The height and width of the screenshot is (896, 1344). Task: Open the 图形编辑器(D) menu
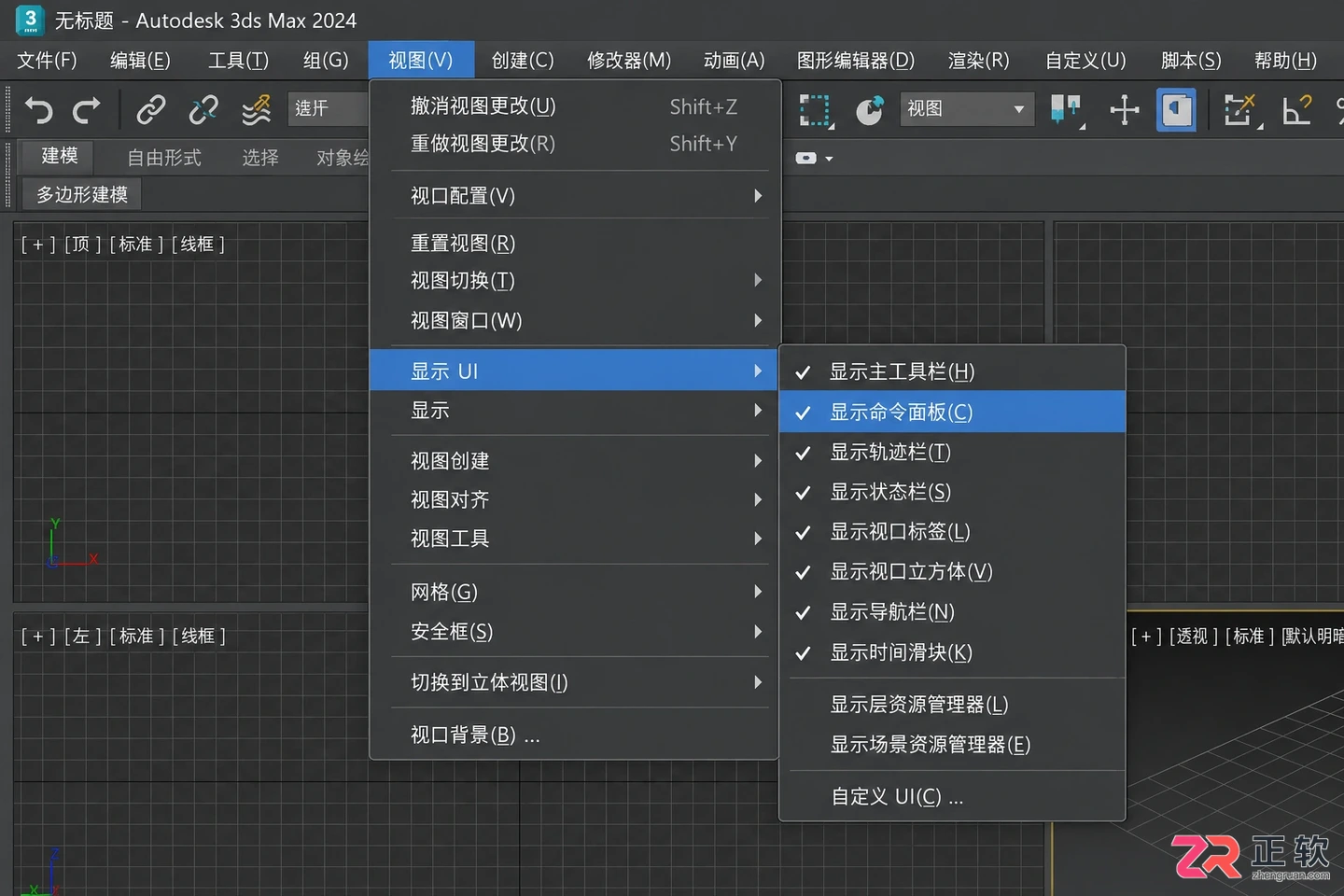pos(856,61)
